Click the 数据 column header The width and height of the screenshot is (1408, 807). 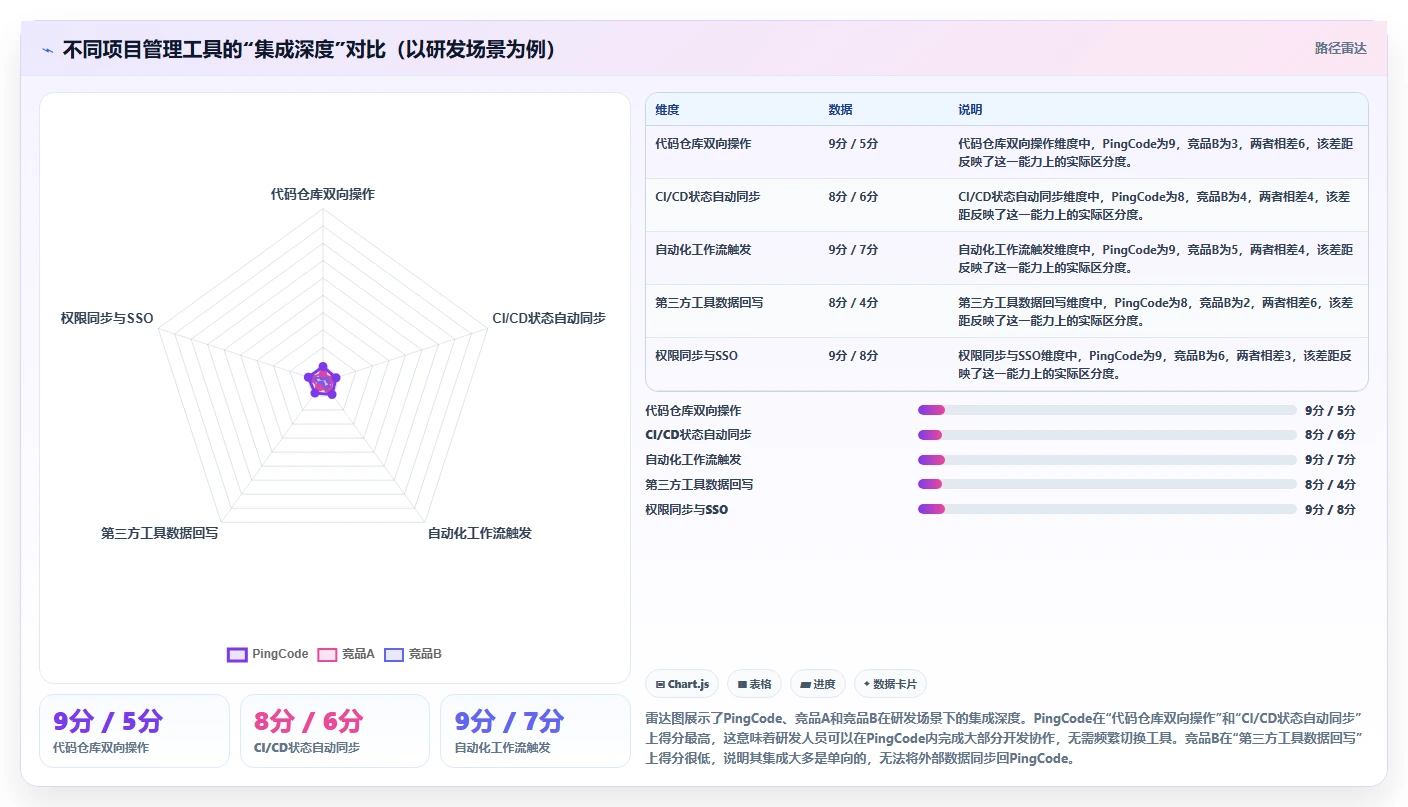pyautogui.click(x=841, y=110)
